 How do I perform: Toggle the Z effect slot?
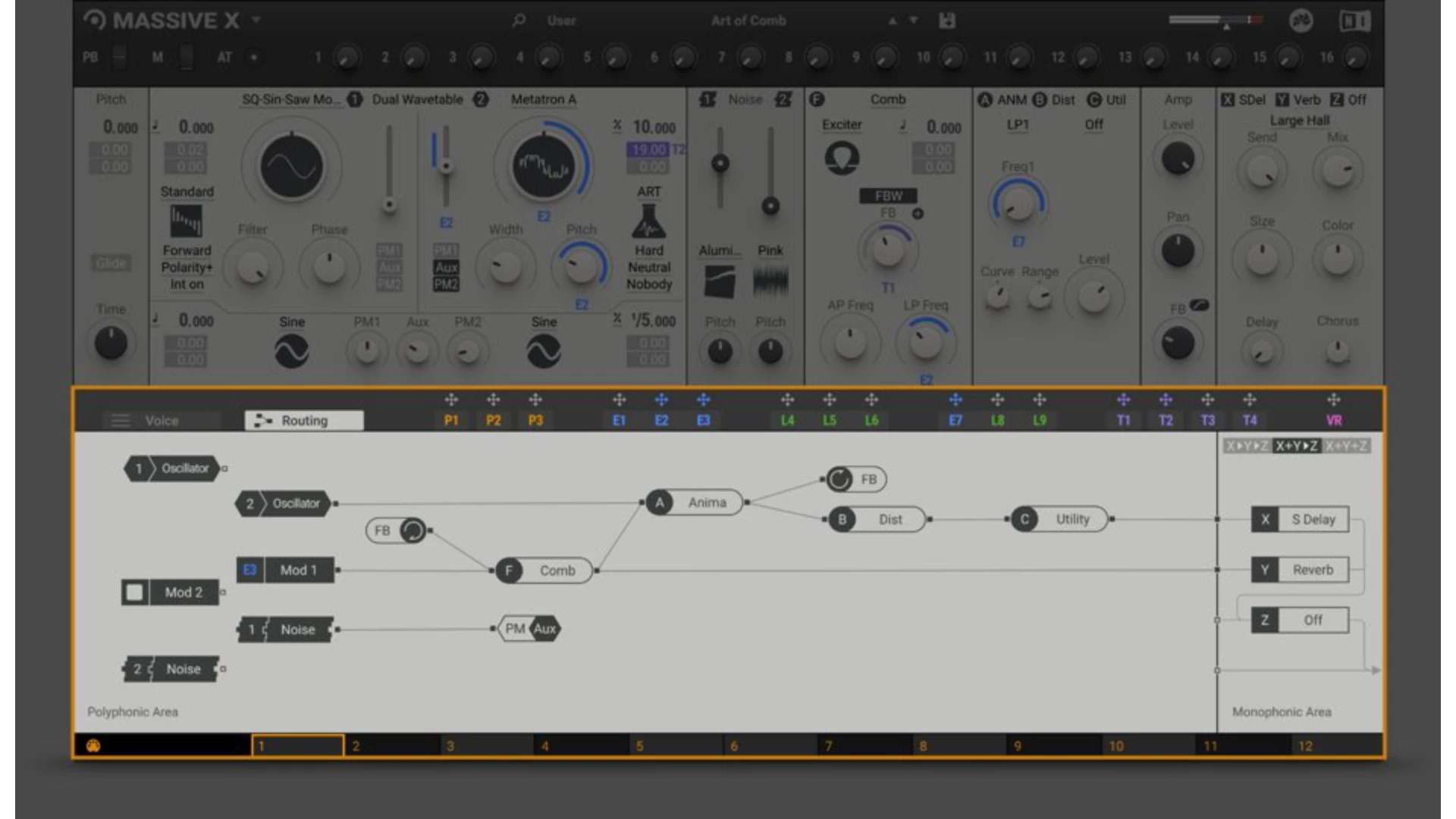pos(1337,100)
